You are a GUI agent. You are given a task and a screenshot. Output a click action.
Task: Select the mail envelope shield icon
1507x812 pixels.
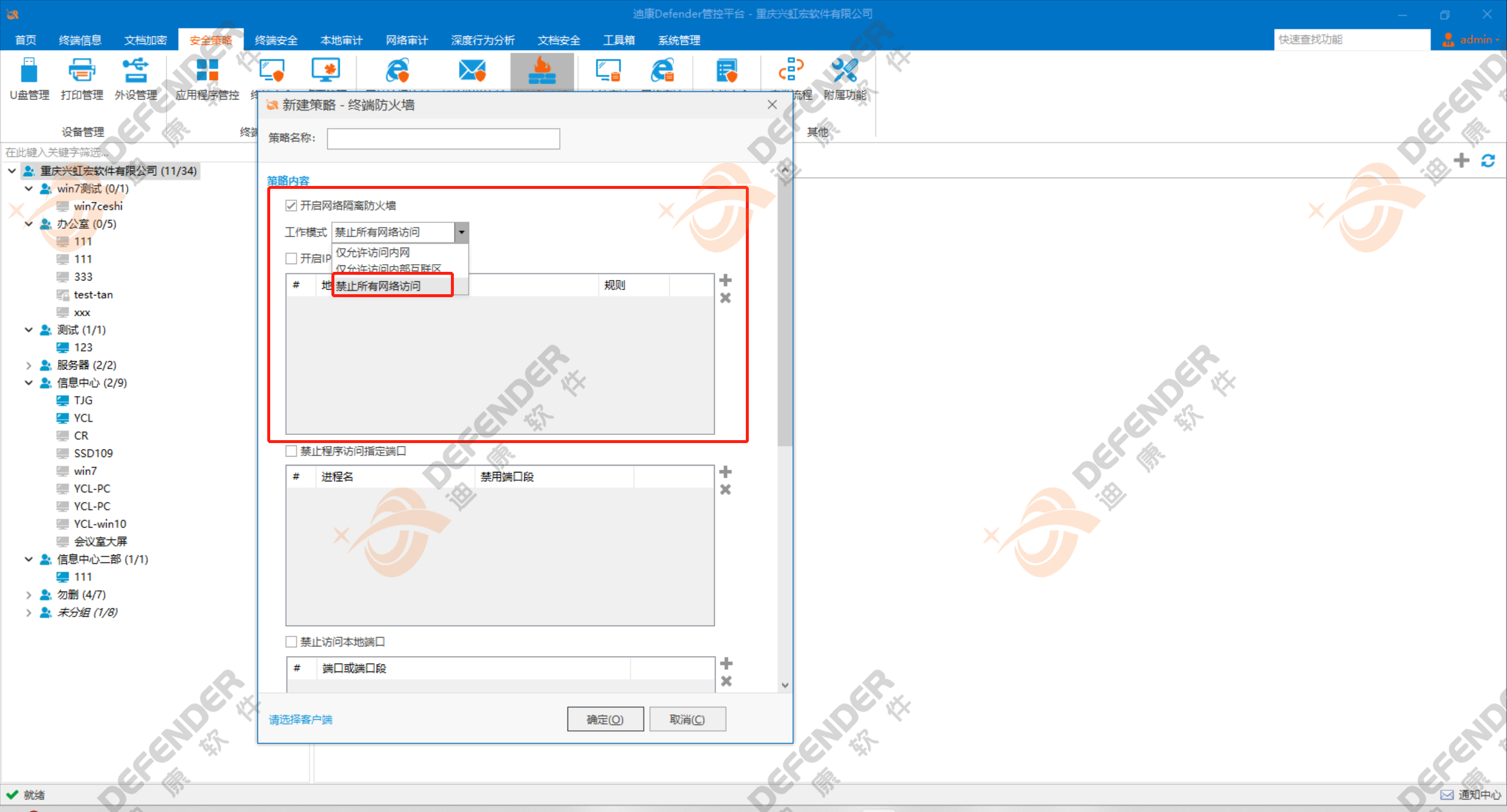tap(472, 71)
